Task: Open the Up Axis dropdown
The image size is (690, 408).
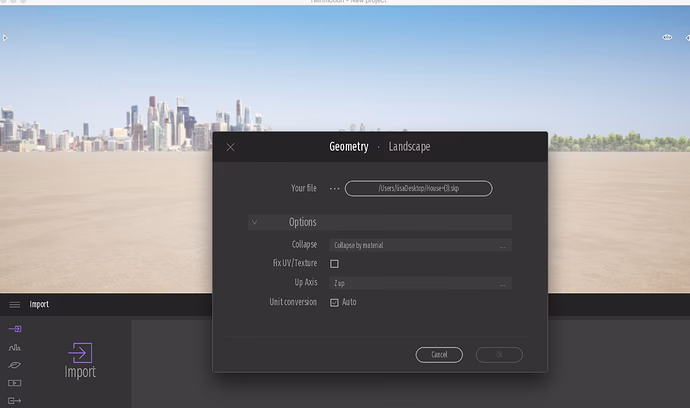Action: pyautogui.click(x=420, y=283)
